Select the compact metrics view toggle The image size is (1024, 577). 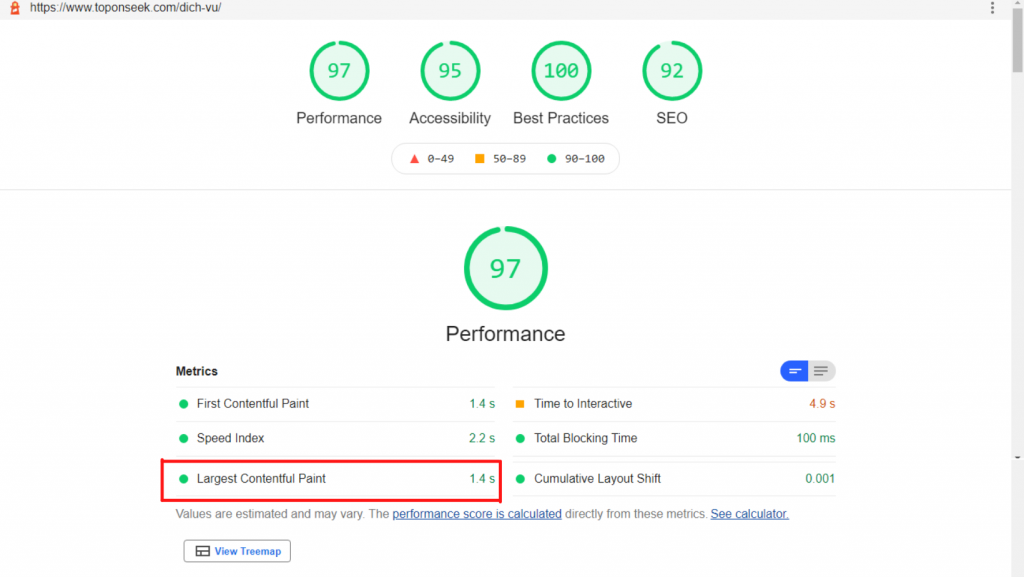pos(795,371)
